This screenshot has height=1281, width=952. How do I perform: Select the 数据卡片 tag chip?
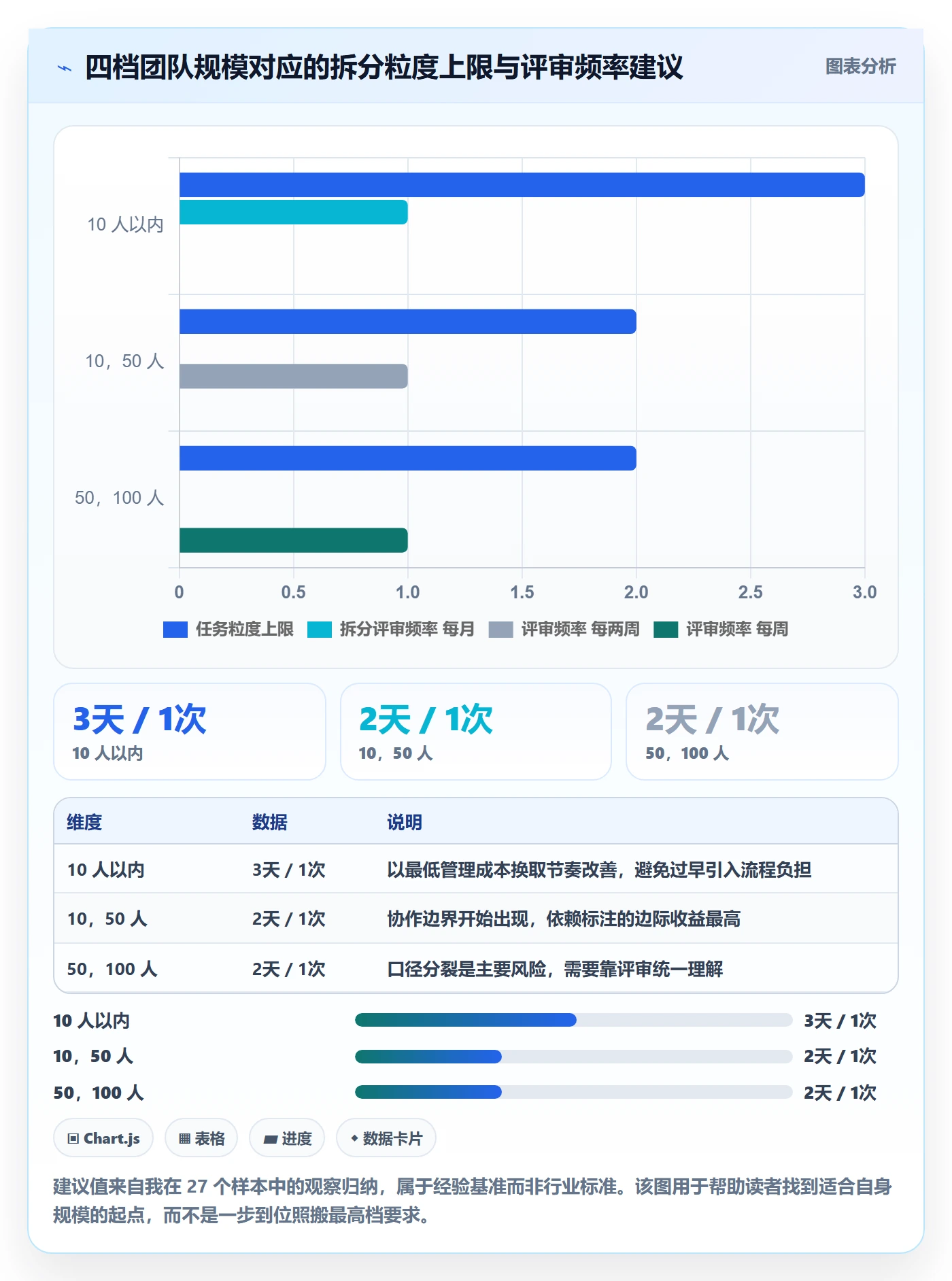tap(386, 1138)
